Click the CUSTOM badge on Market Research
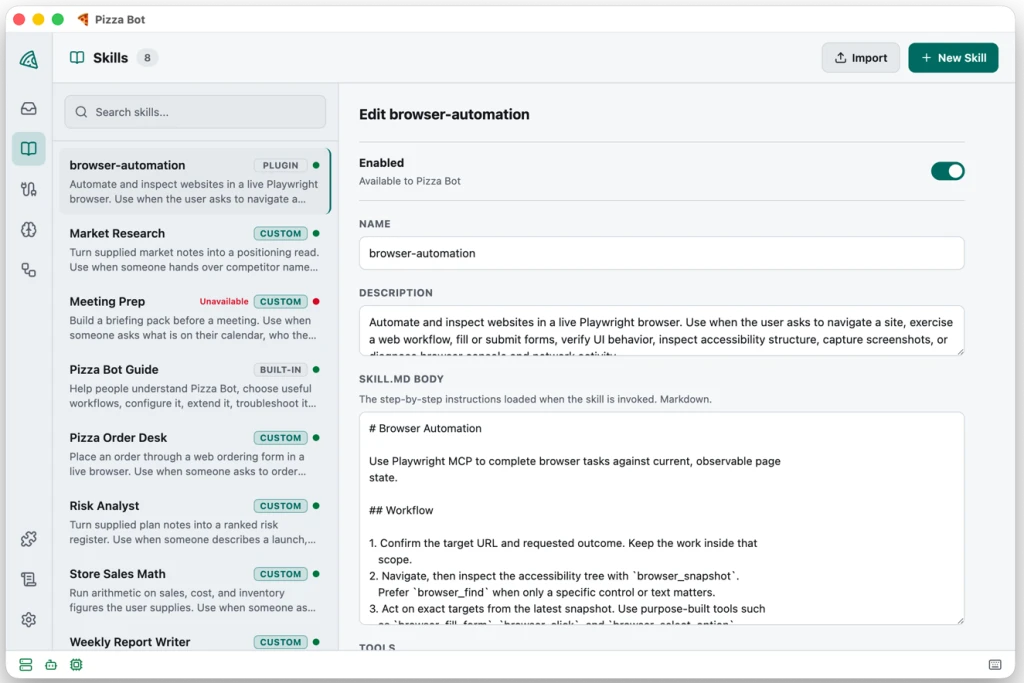 (280, 233)
